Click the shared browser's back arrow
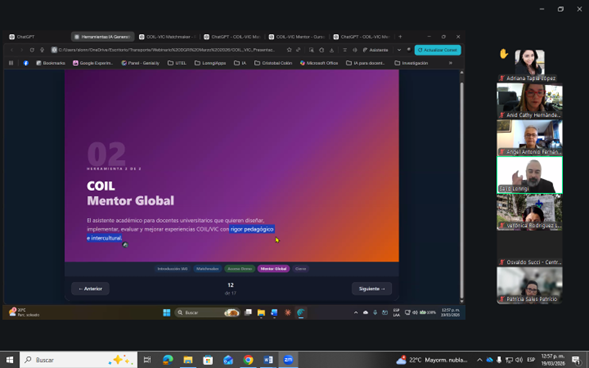This screenshot has width=589, height=368. click(12, 50)
